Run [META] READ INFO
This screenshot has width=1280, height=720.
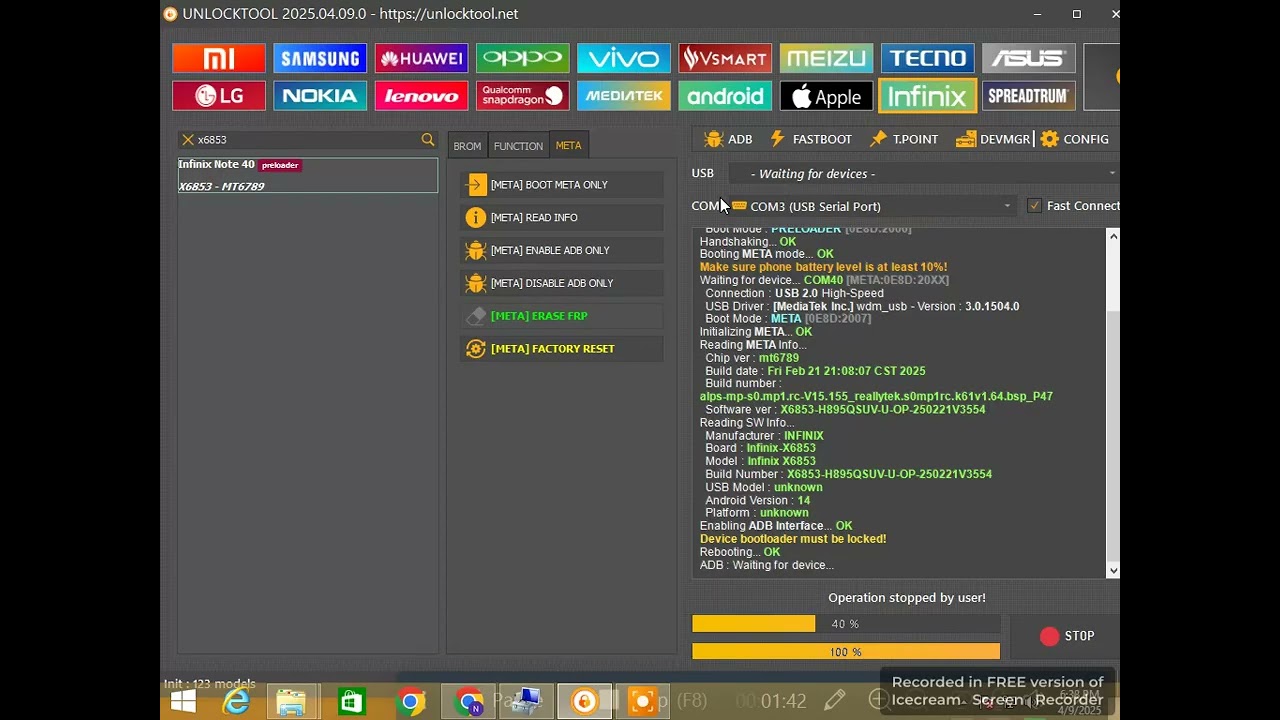pyautogui.click(x=562, y=218)
